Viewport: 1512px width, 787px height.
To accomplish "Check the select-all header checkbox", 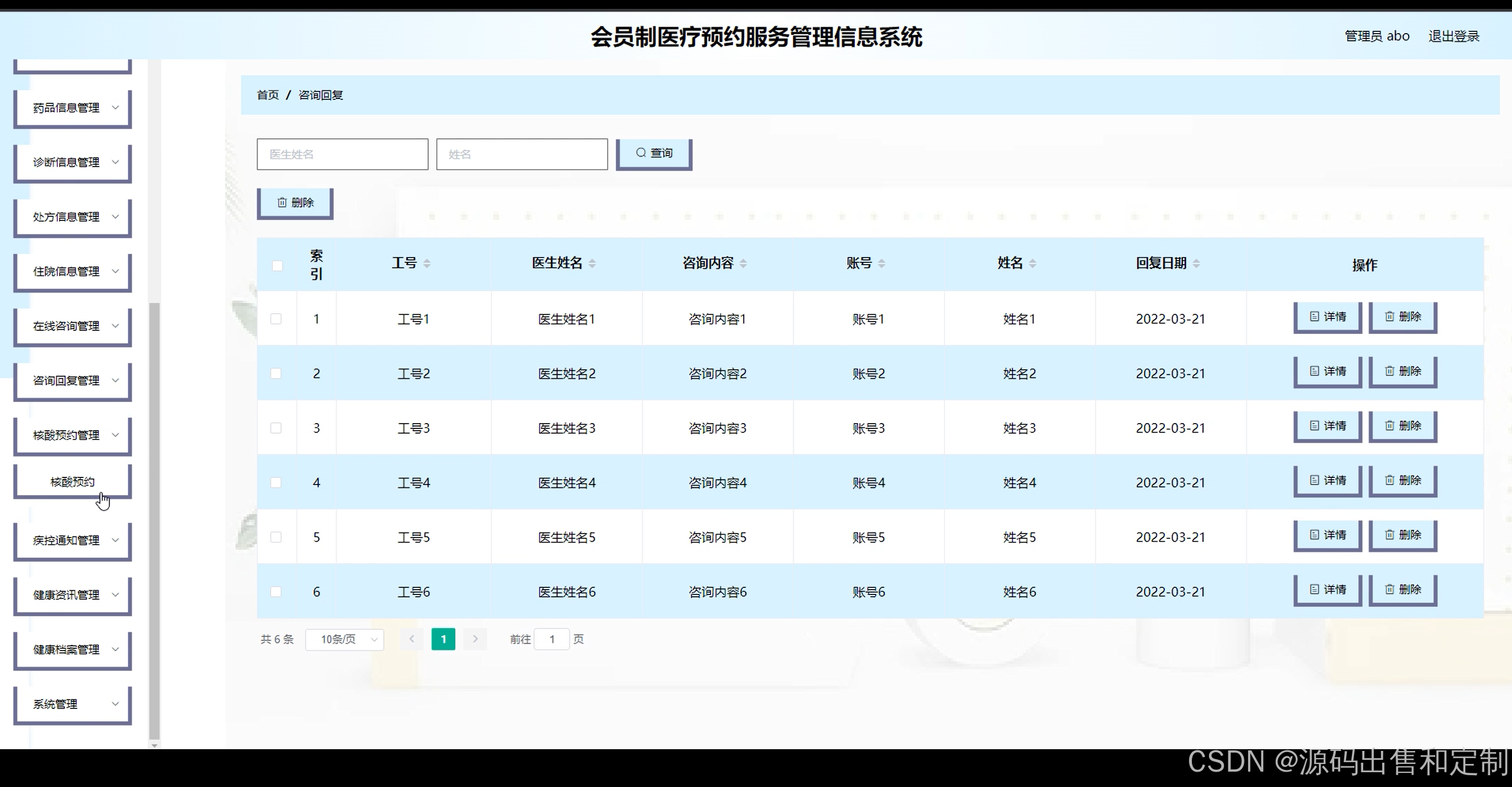I will [x=277, y=265].
